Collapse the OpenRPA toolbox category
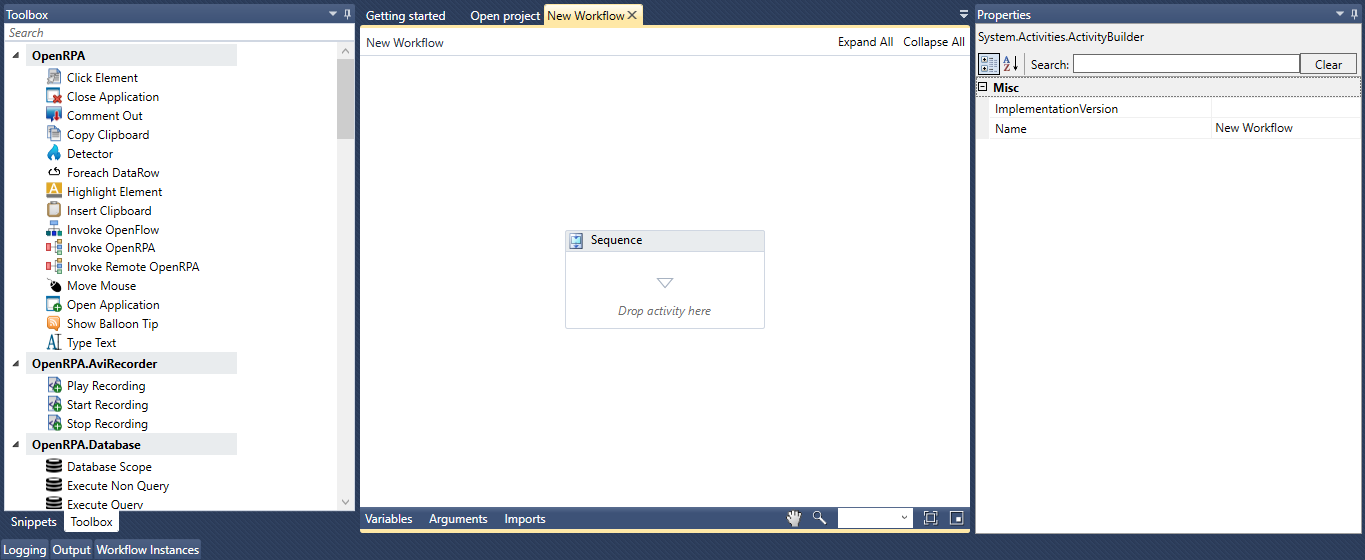 coord(16,56)
